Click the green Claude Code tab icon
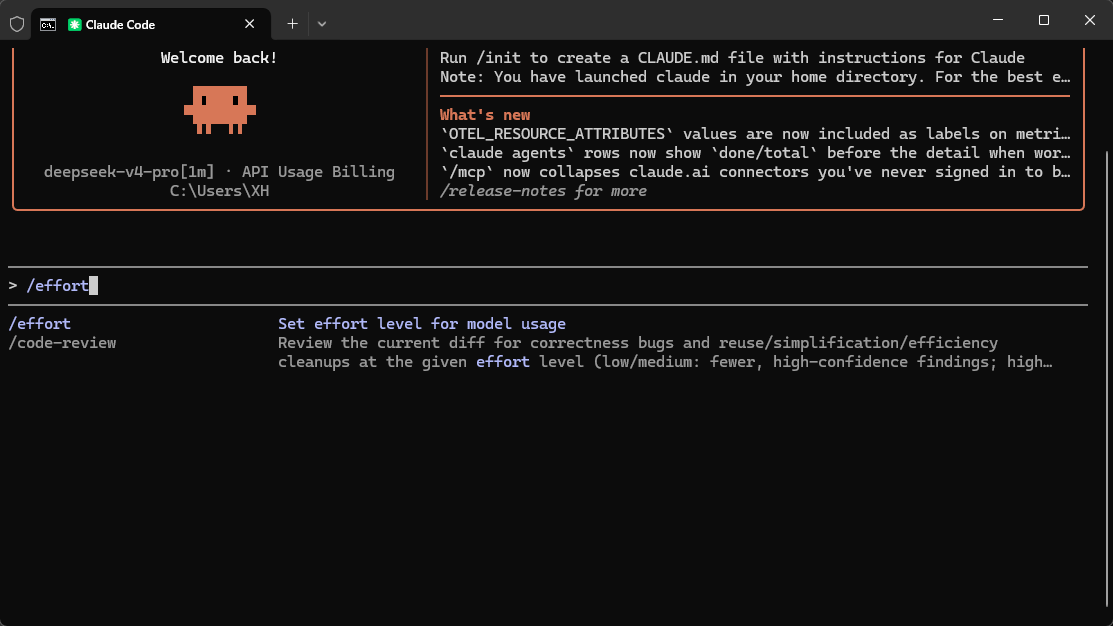Viewport: 1113px width, 626px height. [75, 25]
